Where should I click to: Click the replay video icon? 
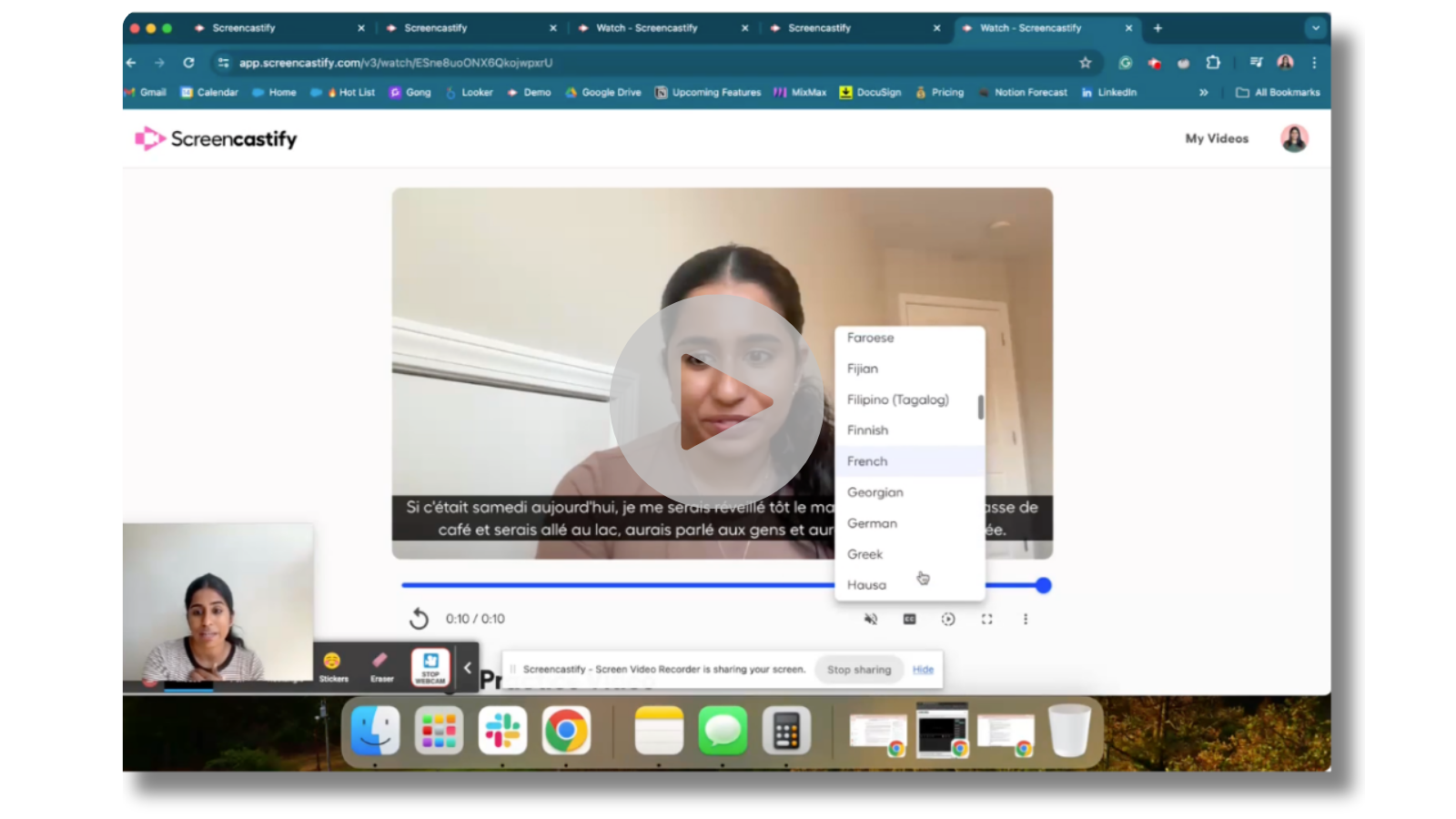tap(419, 619)
